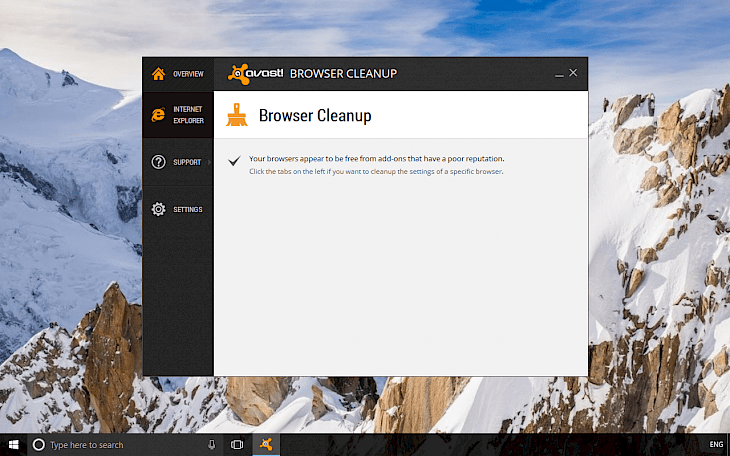730x456 pixels.
Task: Close the Avast Browser Cleanup window
Action: click(x=573, y=73)
